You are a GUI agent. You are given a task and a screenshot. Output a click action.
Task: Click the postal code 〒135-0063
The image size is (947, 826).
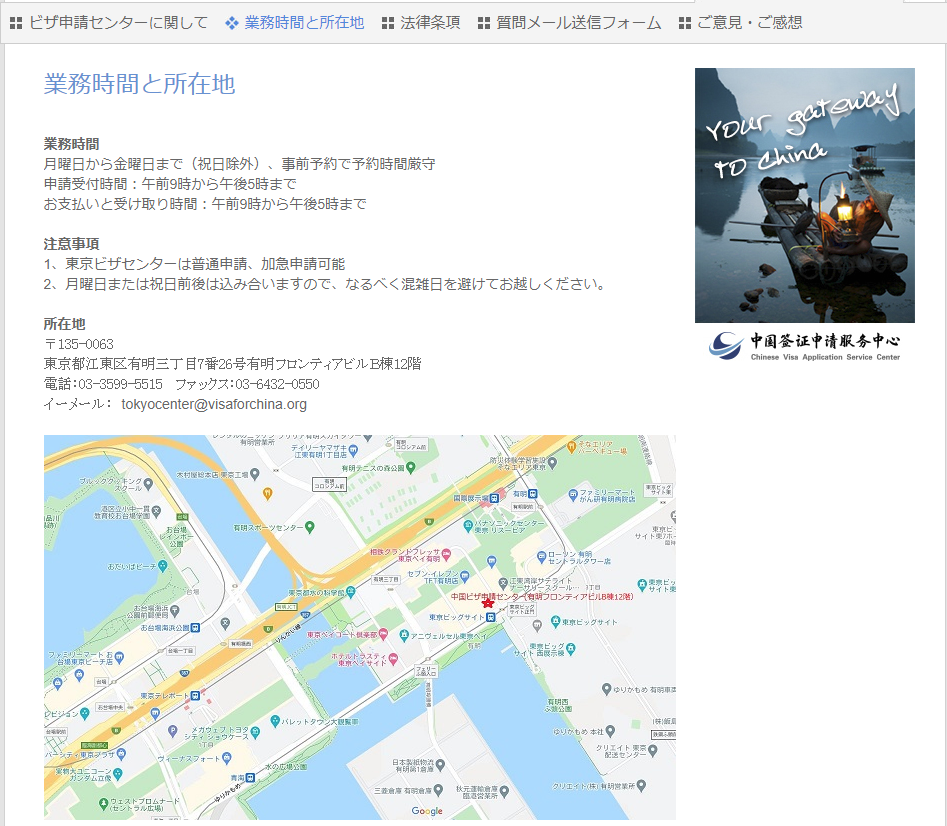tap(79, 344)
